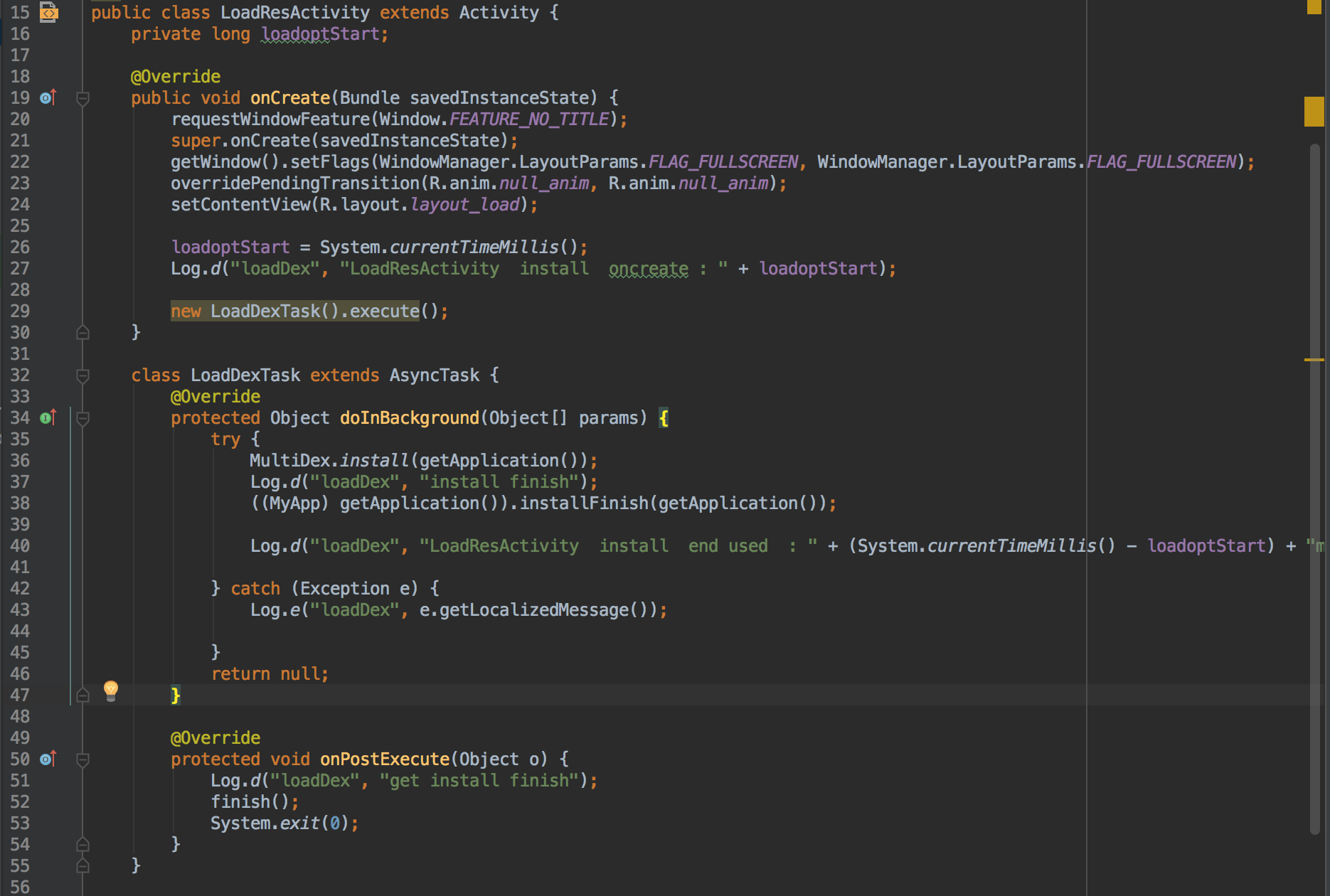
Task: Click layout_load resource reference
Action: point(465,204)
